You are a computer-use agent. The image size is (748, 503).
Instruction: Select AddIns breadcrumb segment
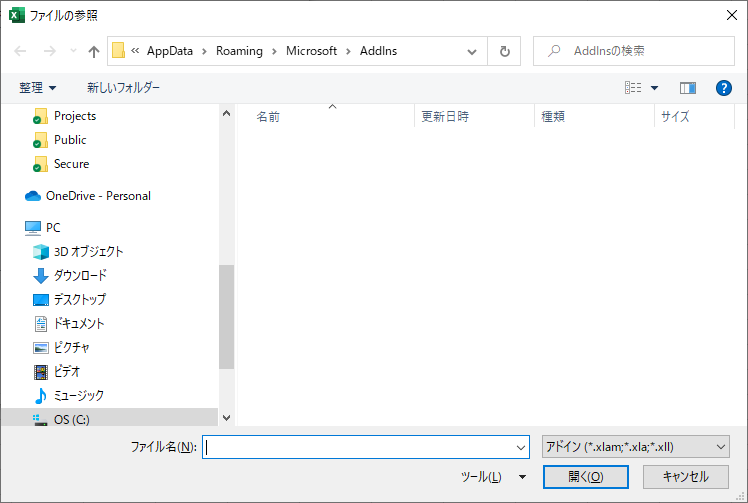pyautogui.click(x=378, y=51)
